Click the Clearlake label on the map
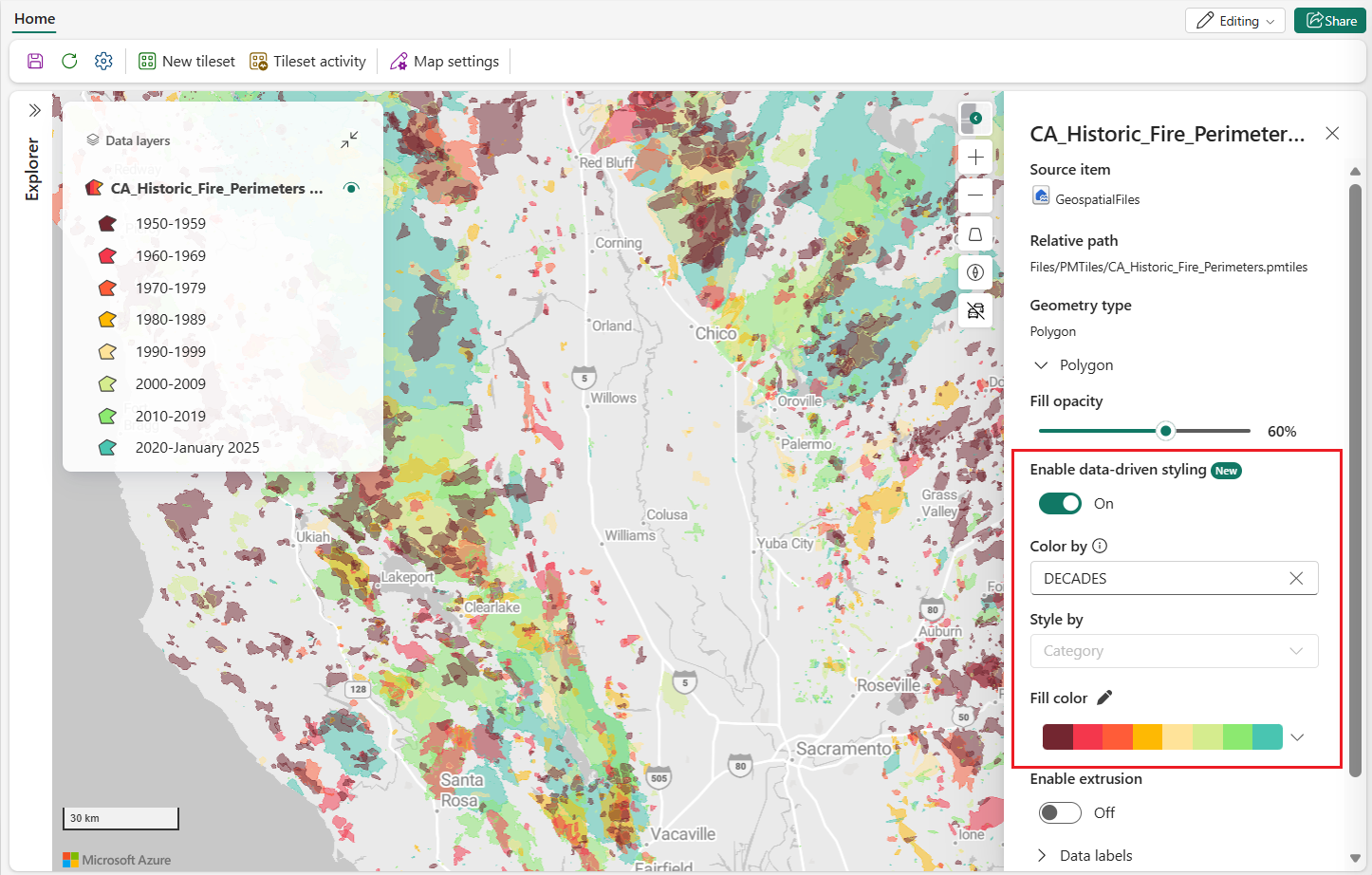The width and height of the screenshot is (1372, 875). coord(491,607)
